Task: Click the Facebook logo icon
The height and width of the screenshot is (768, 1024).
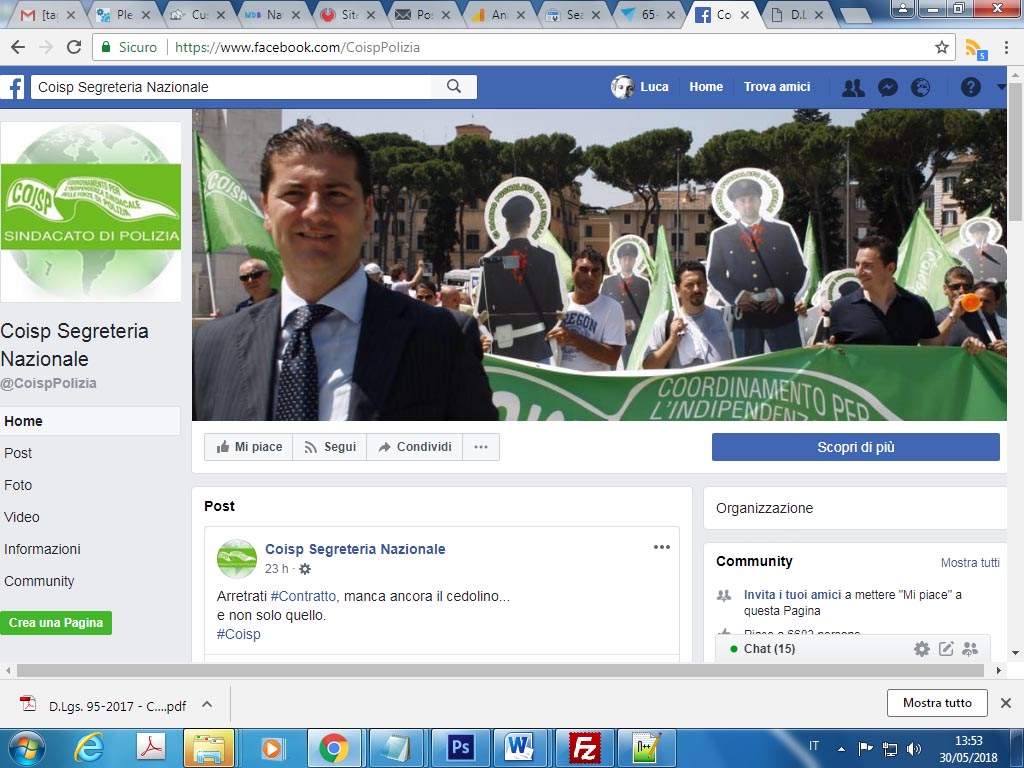Action: (x=12, y=87)
